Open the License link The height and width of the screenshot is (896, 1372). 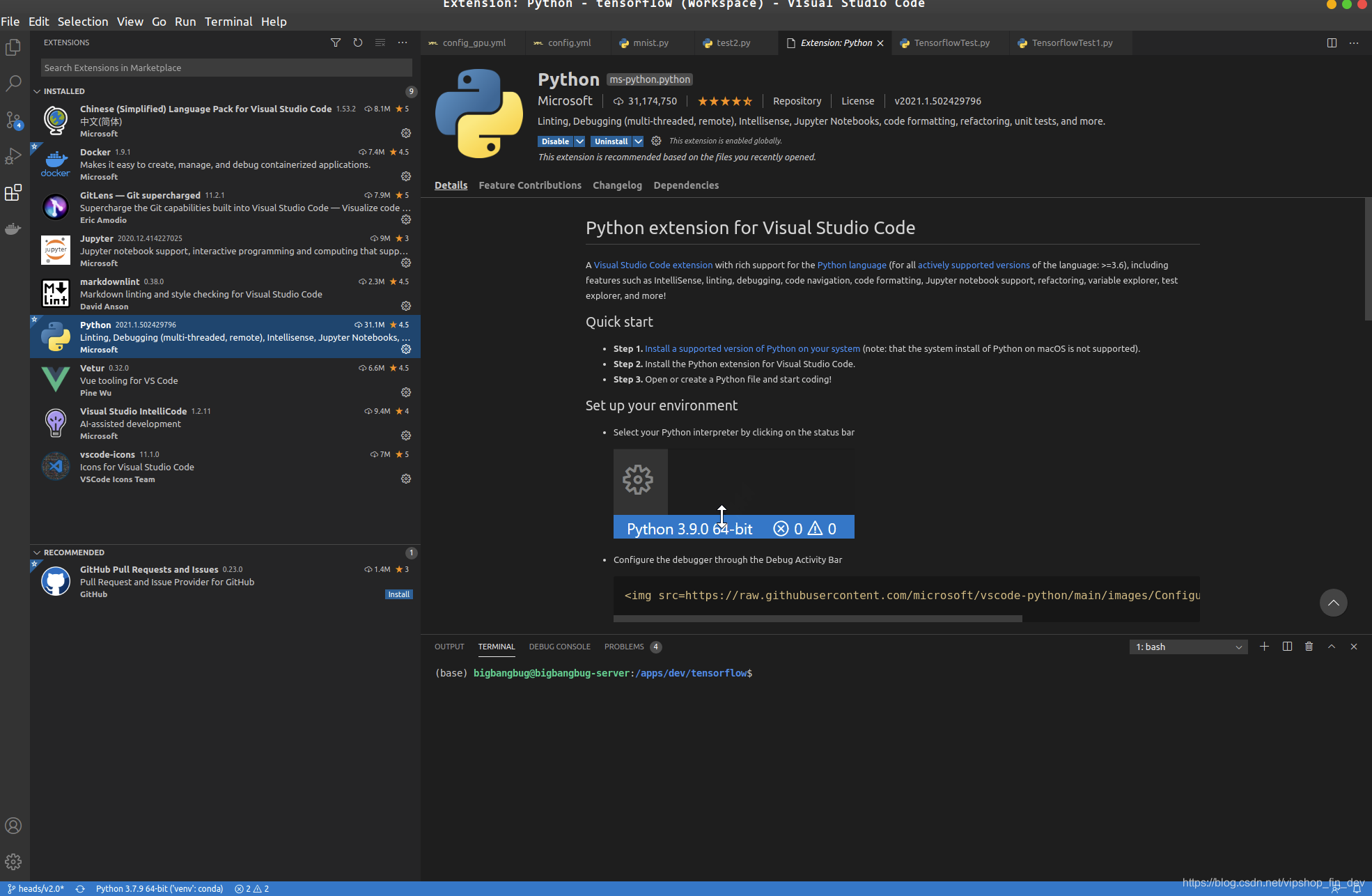click(857, 101)
